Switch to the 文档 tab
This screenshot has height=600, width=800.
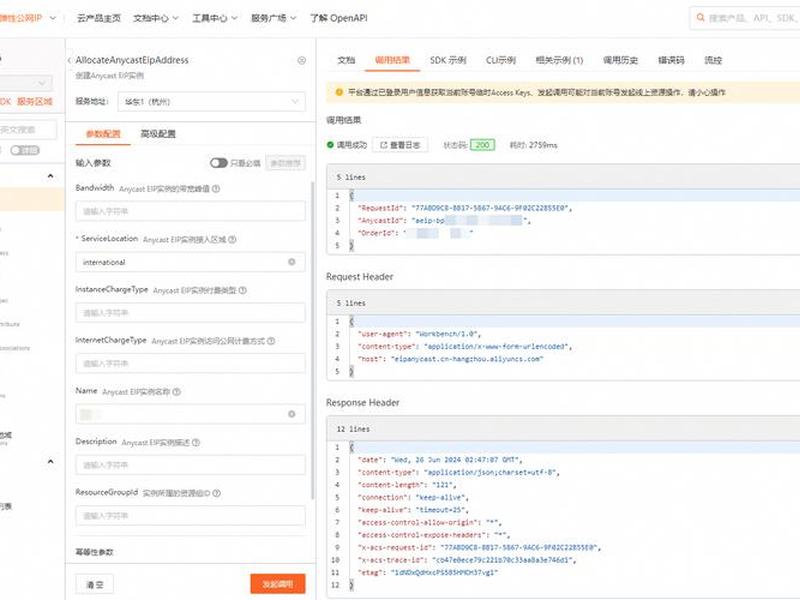346,60
